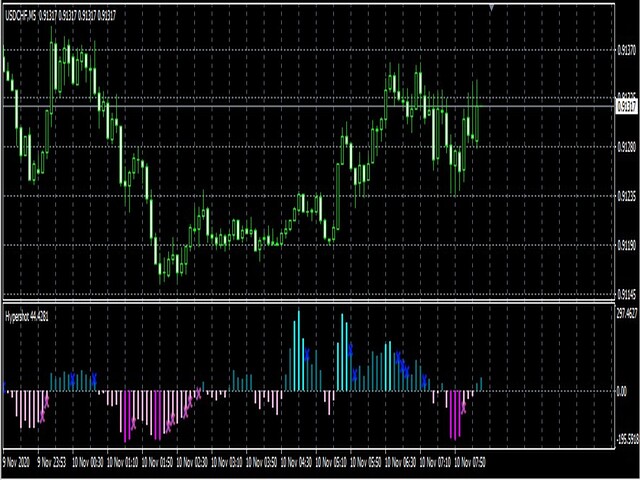
Task: Click the 0.91190 price scale label
Action: (x=627, y=245)
